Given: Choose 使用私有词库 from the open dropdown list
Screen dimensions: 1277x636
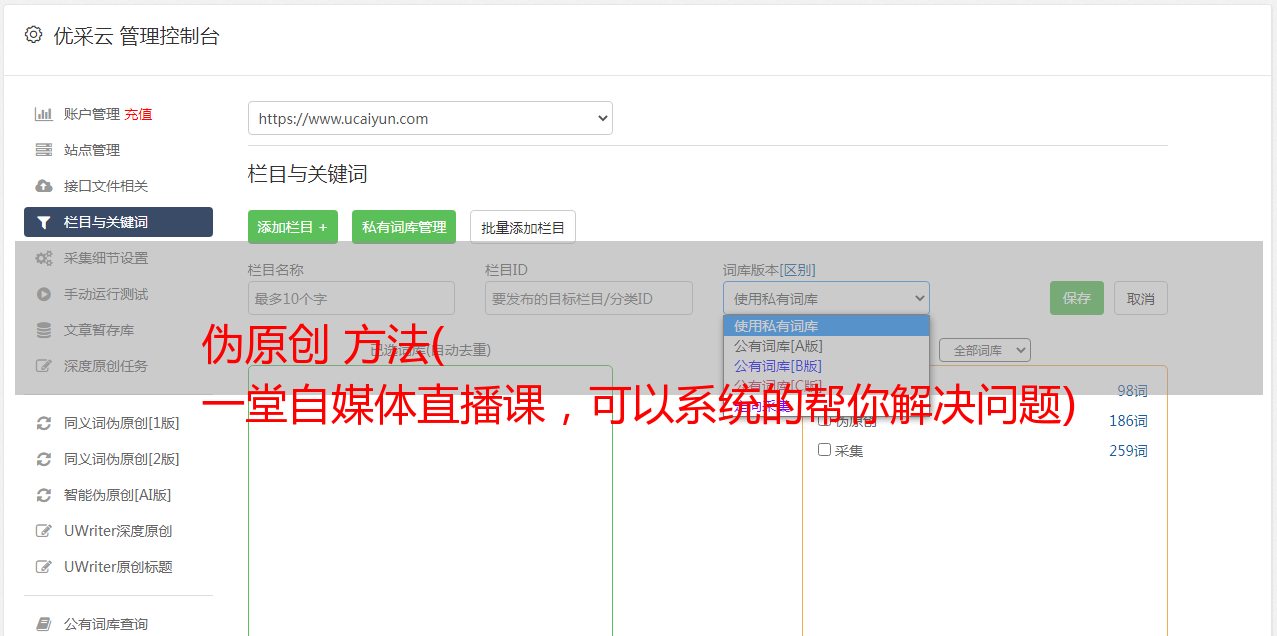Looking at the screenshot, I should point(826,326).
